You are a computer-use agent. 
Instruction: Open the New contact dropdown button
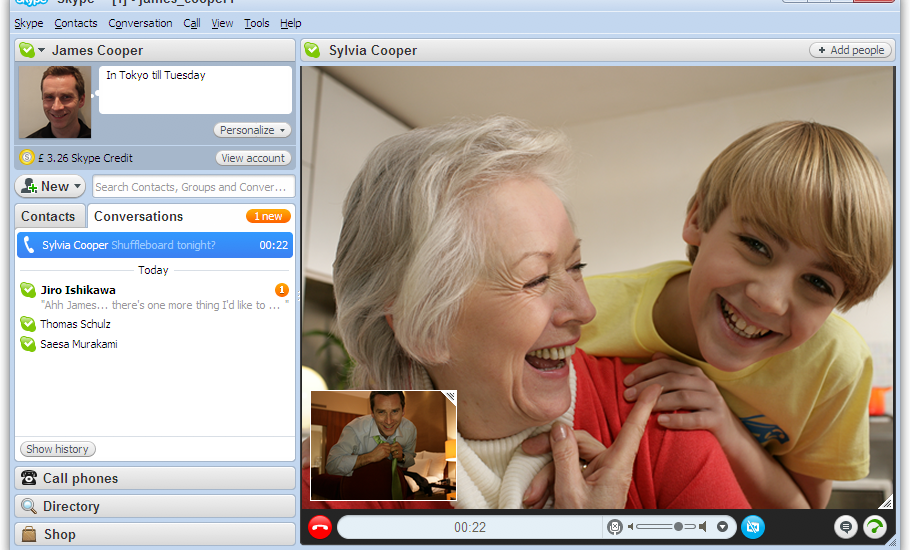[51, 186]
